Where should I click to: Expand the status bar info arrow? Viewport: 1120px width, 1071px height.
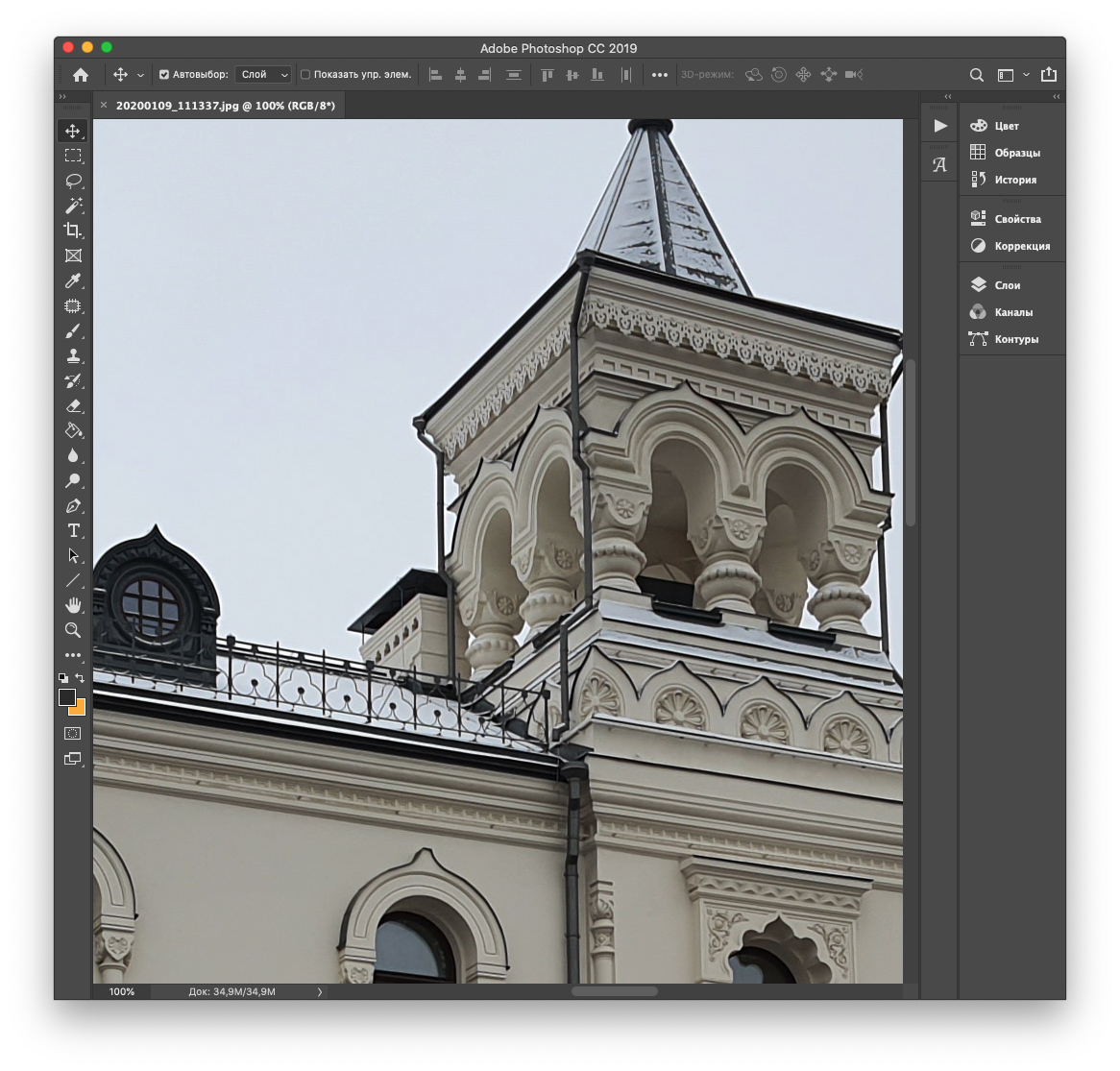(x=320, y=992)
